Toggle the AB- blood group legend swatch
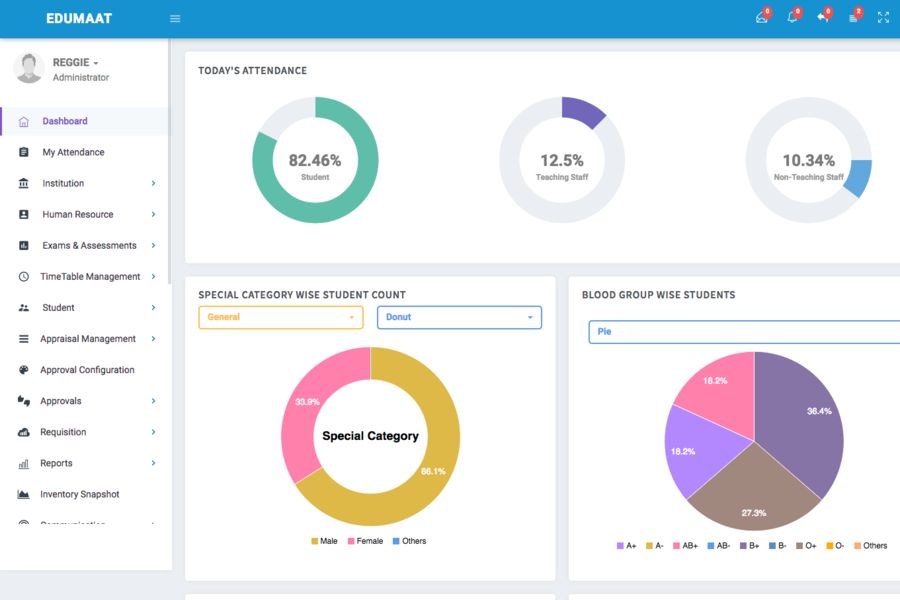Image resolution: width=900 pixels, height=600 pixels. pos(711,545)
